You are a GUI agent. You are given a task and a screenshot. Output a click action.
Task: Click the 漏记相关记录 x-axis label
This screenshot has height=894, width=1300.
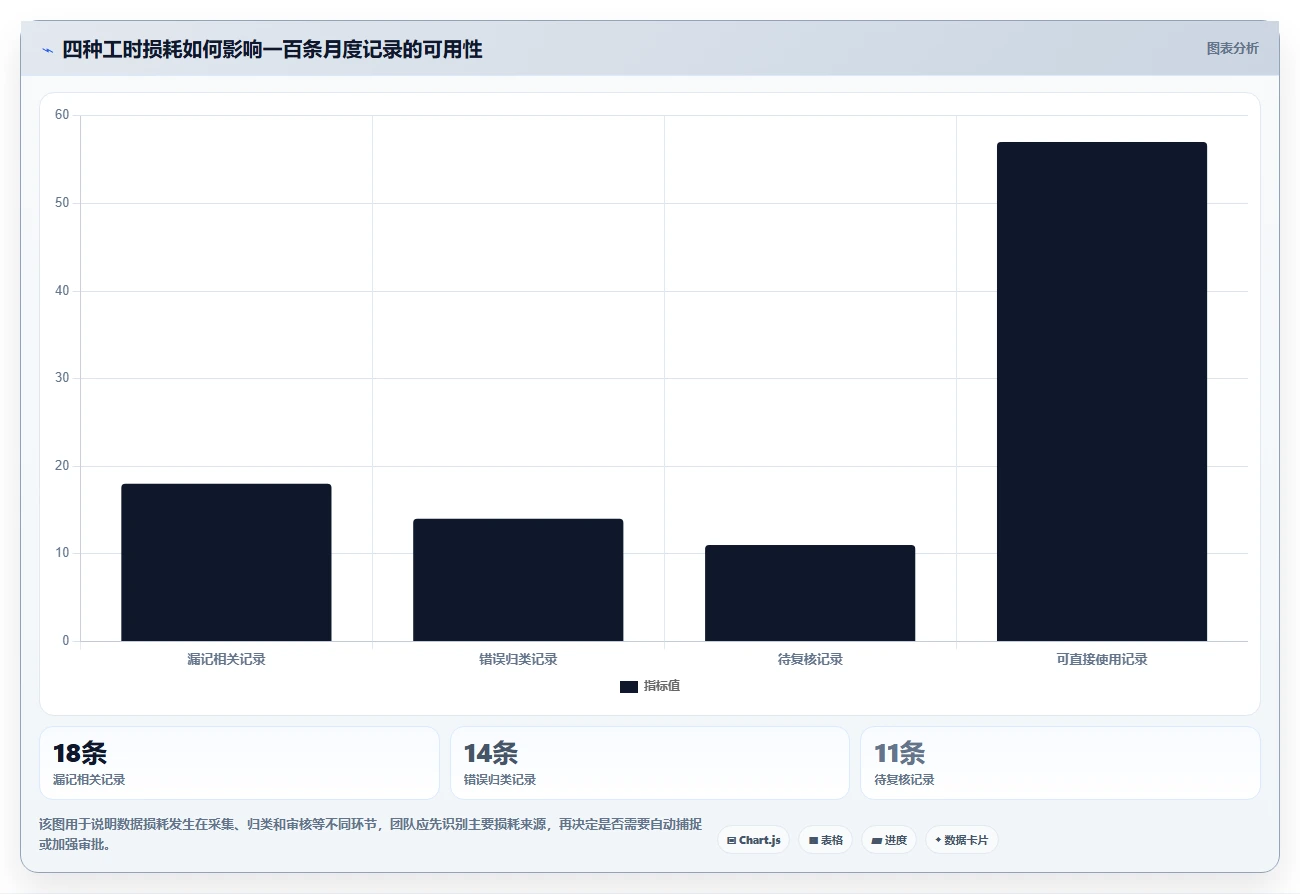(x=226, y=660)
